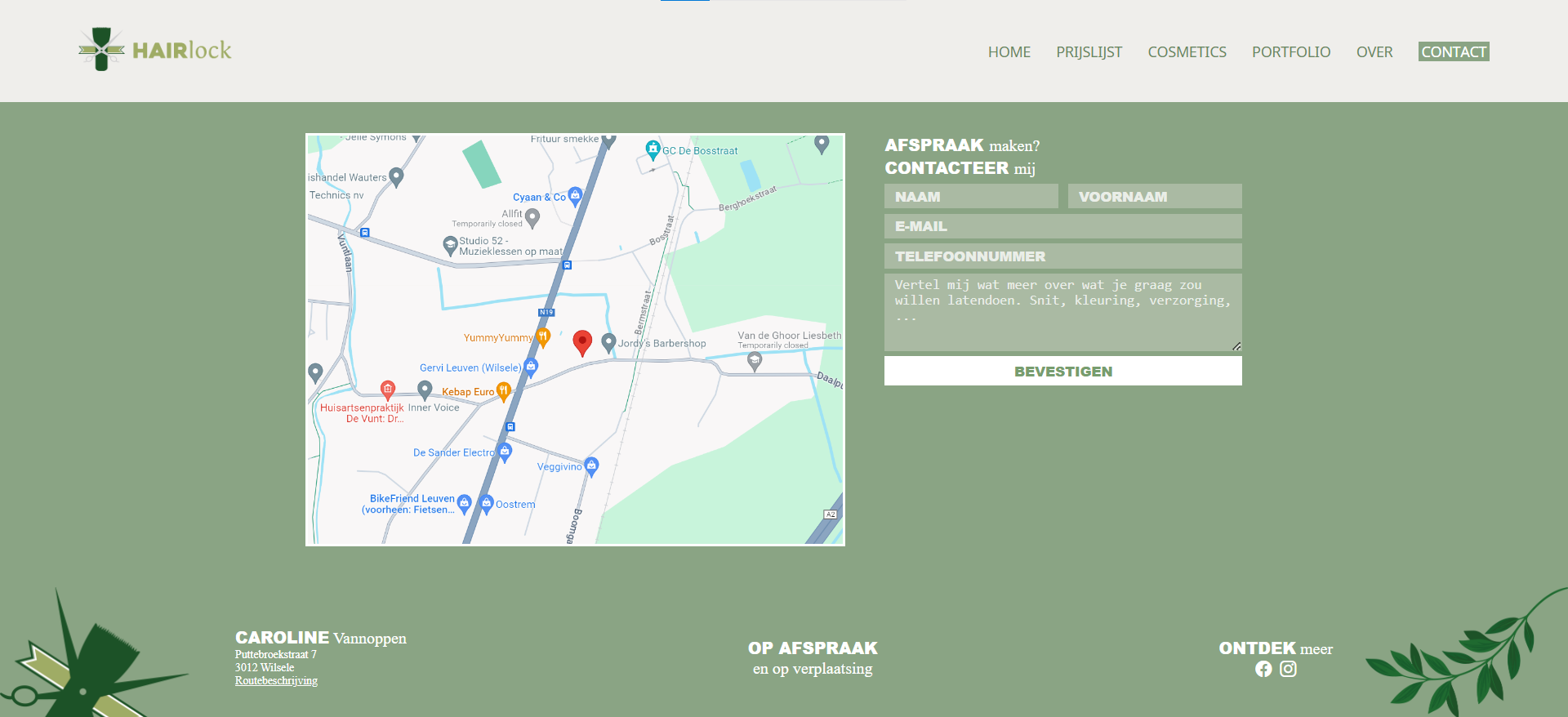This screenshot has width=1568, height=717.
Task: Click the red location marker on map
Action: pyautogui.click(x=582, y=343)
